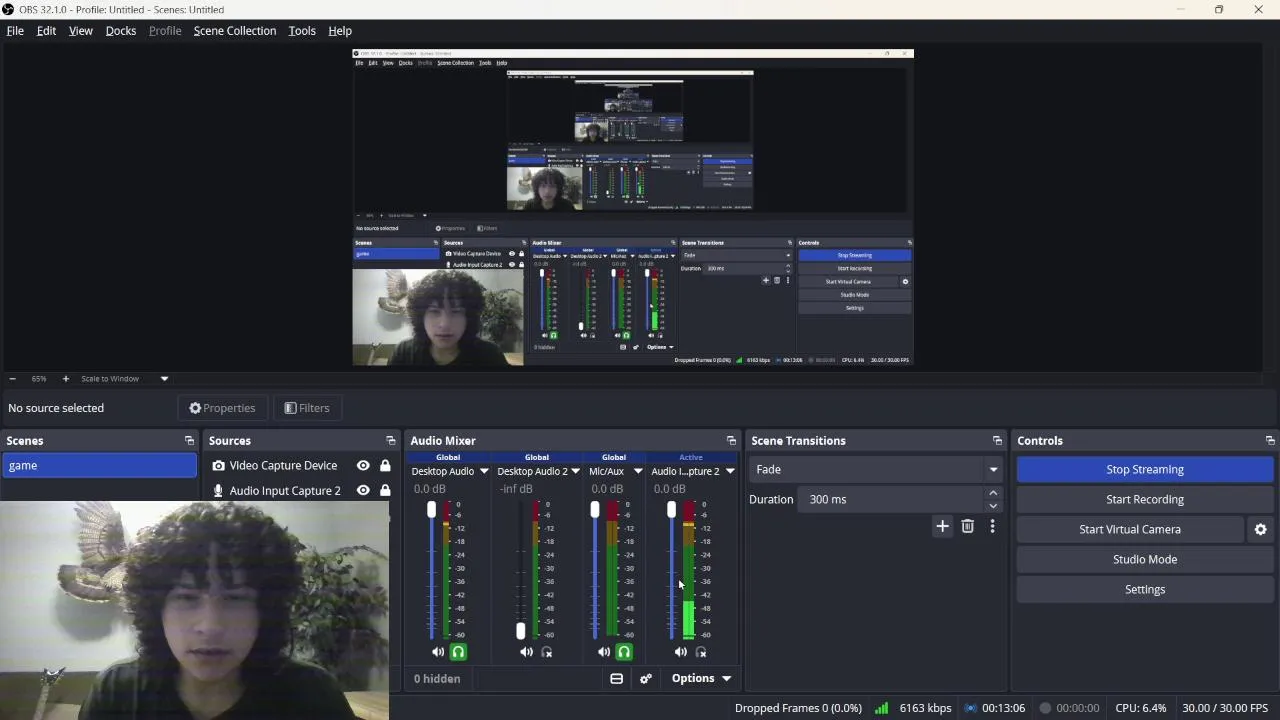Image resolution: width=1280 pixels, height=720 pixels.
Task: Decrease transition duration with down arrow
Action: (x=993, y=506)
